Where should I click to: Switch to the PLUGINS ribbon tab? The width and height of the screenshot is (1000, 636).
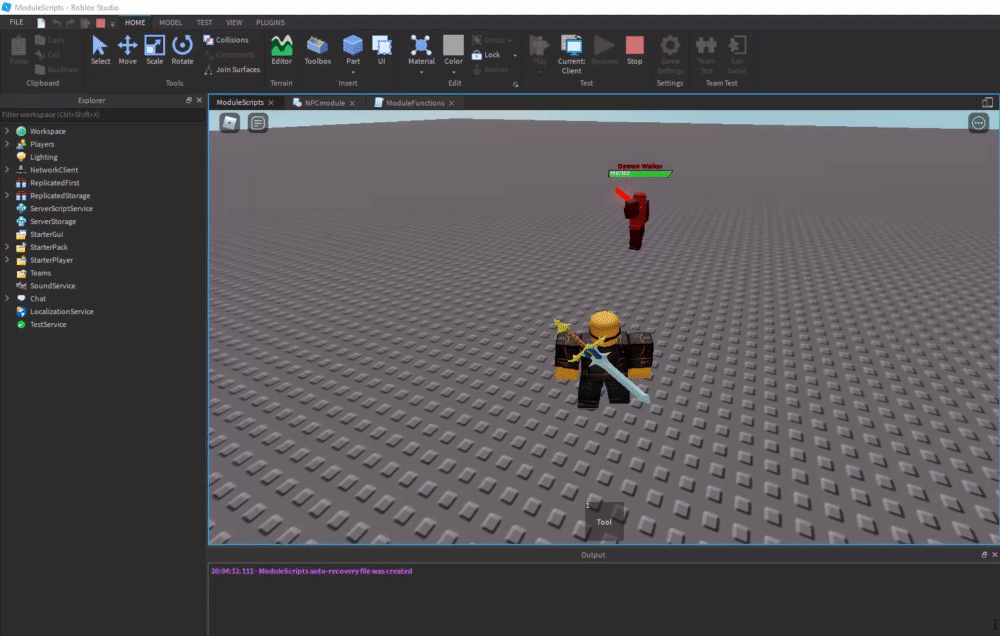(x=270, y=22)
